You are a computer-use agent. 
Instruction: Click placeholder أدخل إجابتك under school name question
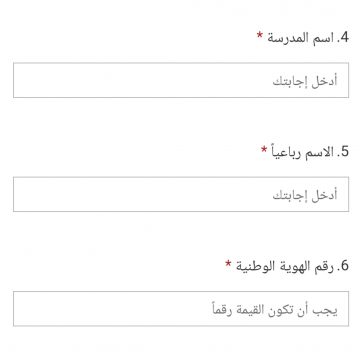click(x=305, y=81)
